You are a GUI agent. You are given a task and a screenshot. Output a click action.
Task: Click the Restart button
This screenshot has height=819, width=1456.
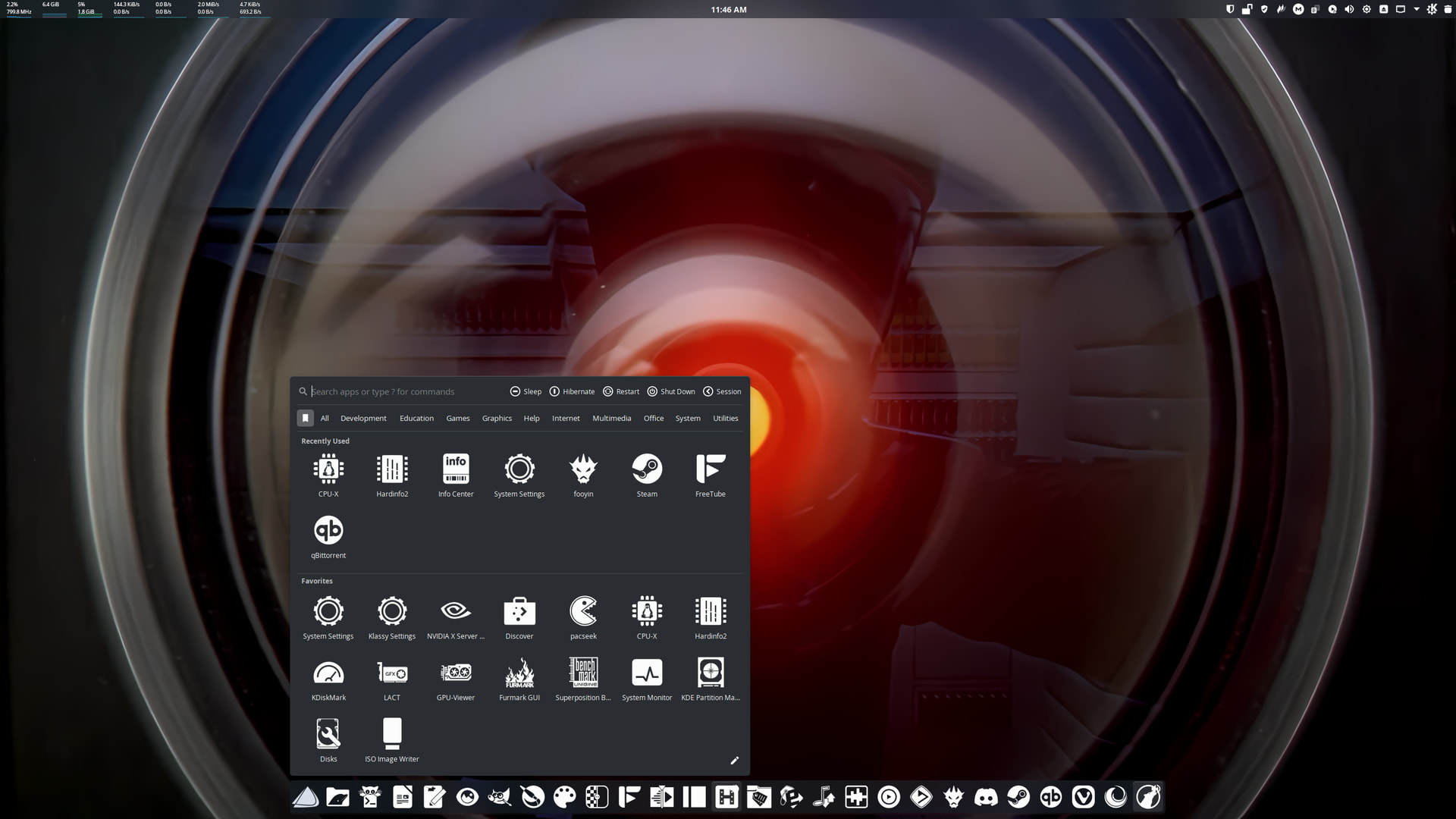click(x=620, y=391)
